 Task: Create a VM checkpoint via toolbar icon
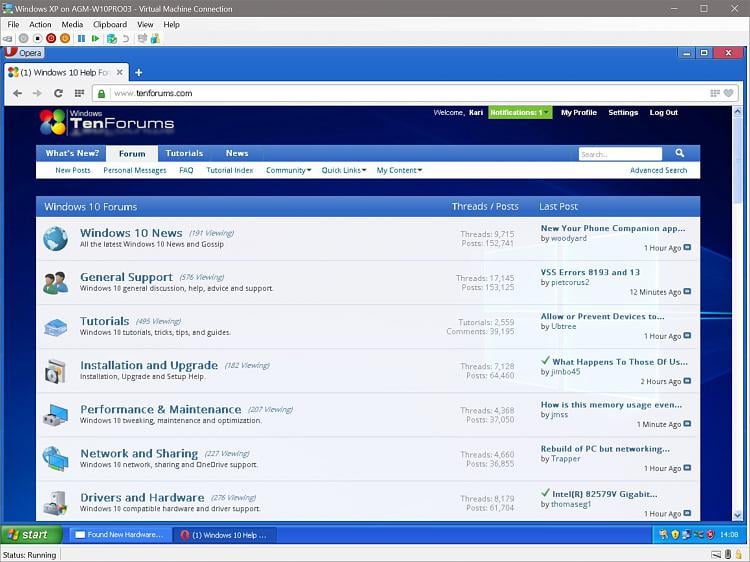tap(111, 39)
